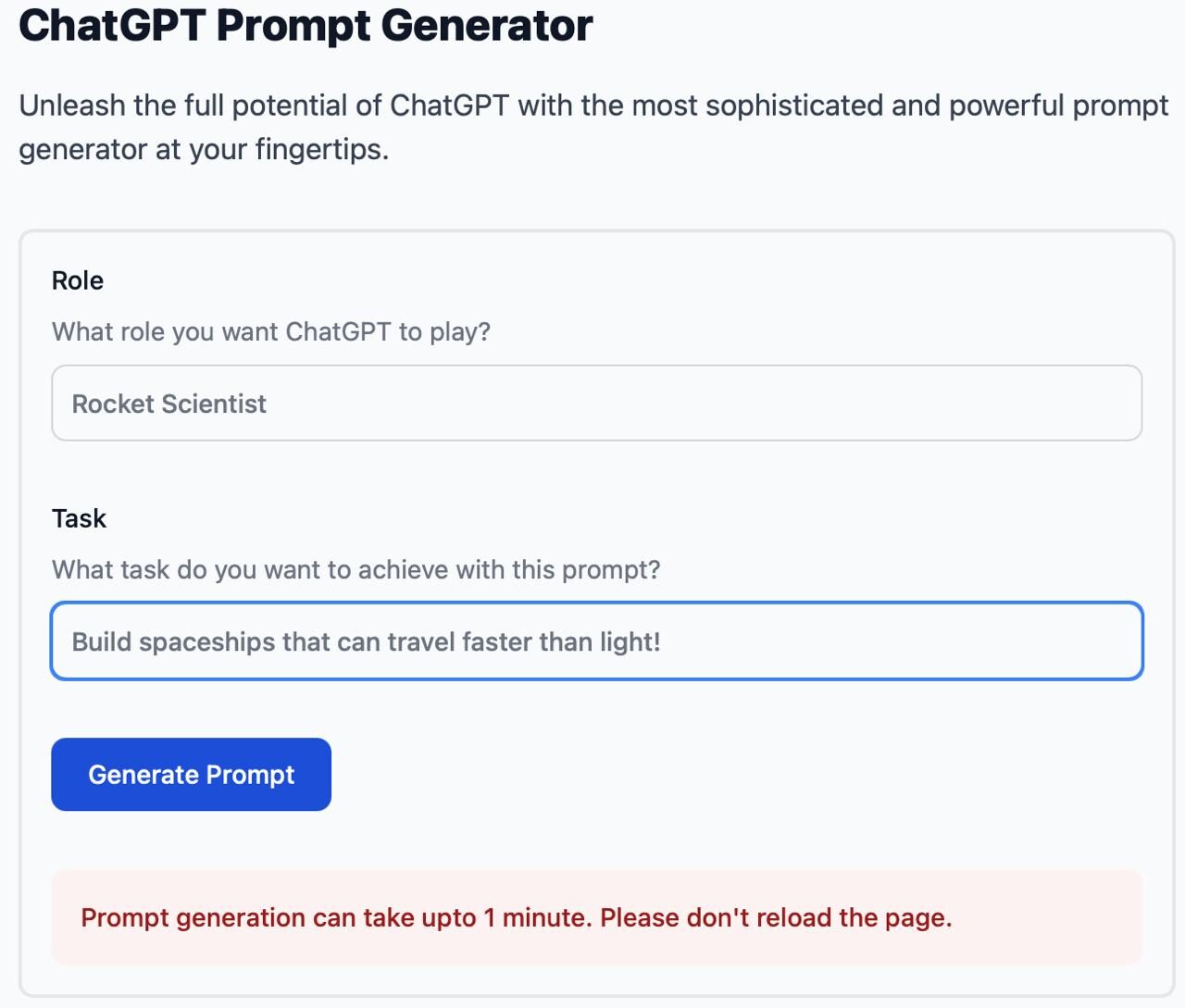The width and height of the screenshot is (1185, 1008).
Task: Click the Role input field
Action: pyautogui.click(x=596, y=404)
